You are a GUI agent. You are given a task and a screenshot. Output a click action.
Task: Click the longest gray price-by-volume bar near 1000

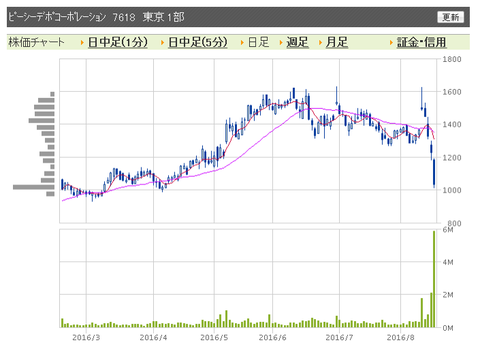[x=34, y=187]
